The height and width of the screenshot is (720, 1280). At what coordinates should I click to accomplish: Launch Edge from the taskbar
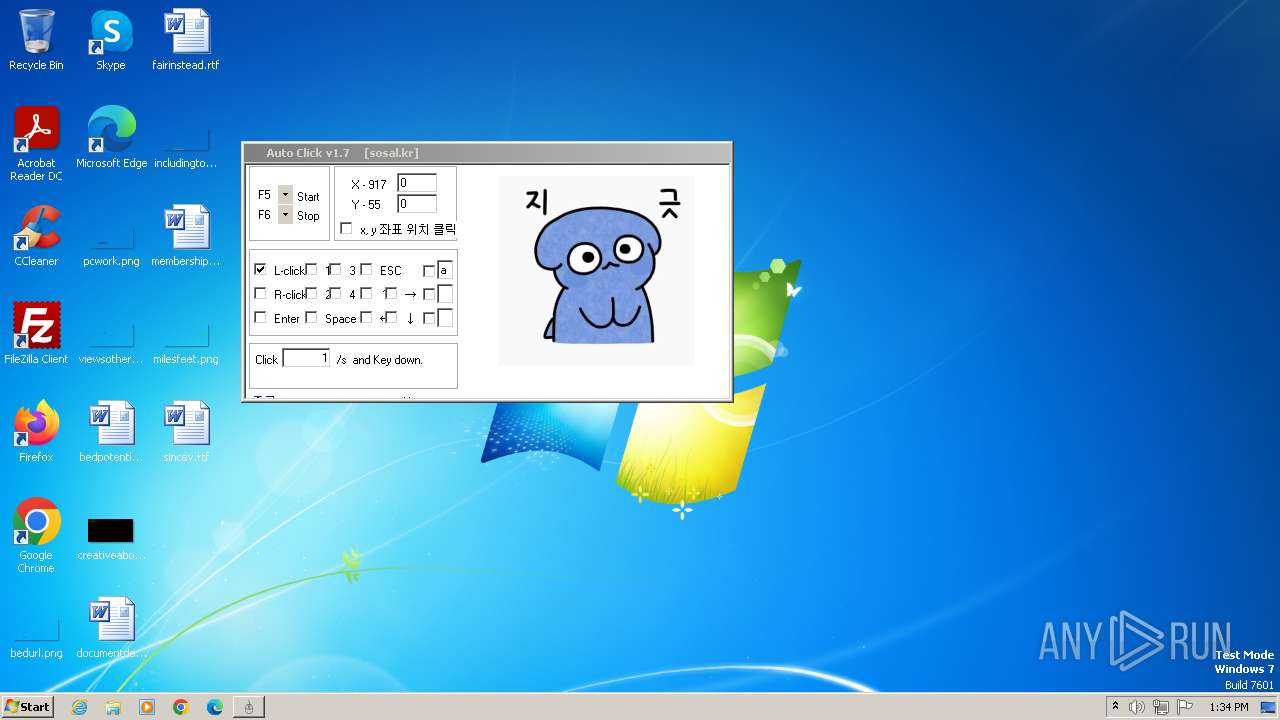(x=215, y=707)
